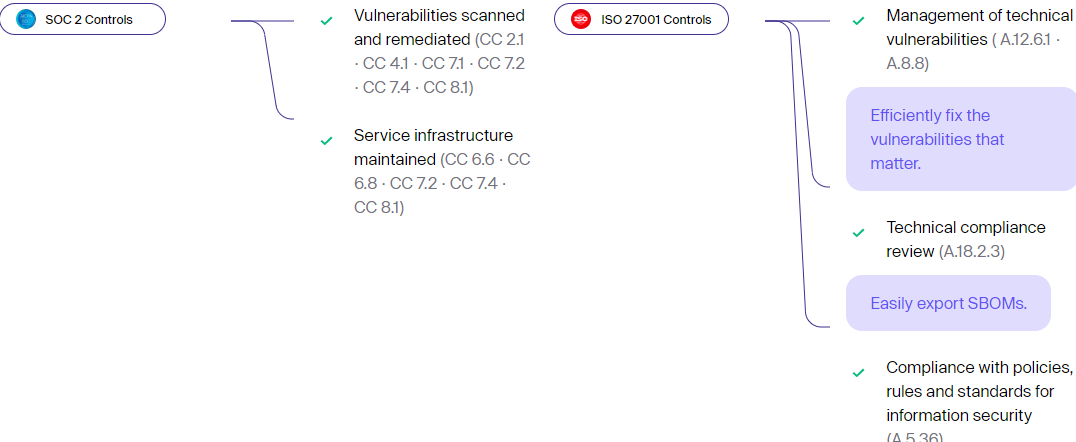Click checkmark next to Technical compliance review
Image resolution: width=1076 pixels, height=442 pixels.
858,233
